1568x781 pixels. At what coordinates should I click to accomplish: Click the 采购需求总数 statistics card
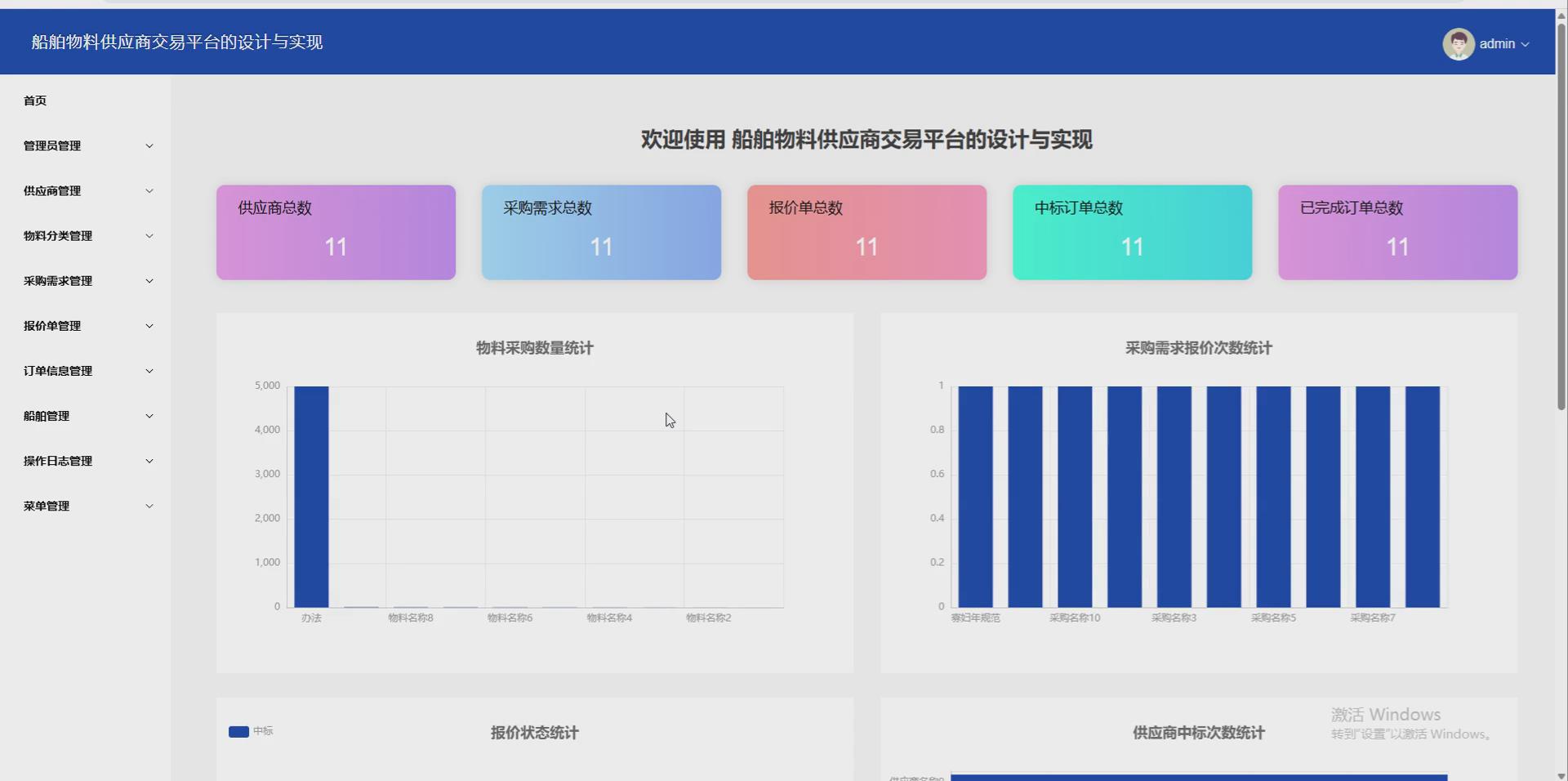[601, 232]
